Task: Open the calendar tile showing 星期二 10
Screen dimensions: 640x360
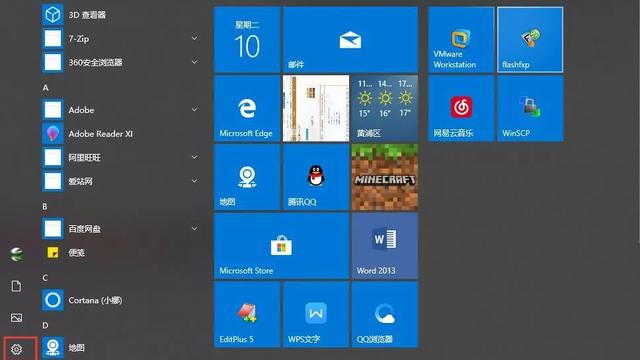Action: (247, 40)
